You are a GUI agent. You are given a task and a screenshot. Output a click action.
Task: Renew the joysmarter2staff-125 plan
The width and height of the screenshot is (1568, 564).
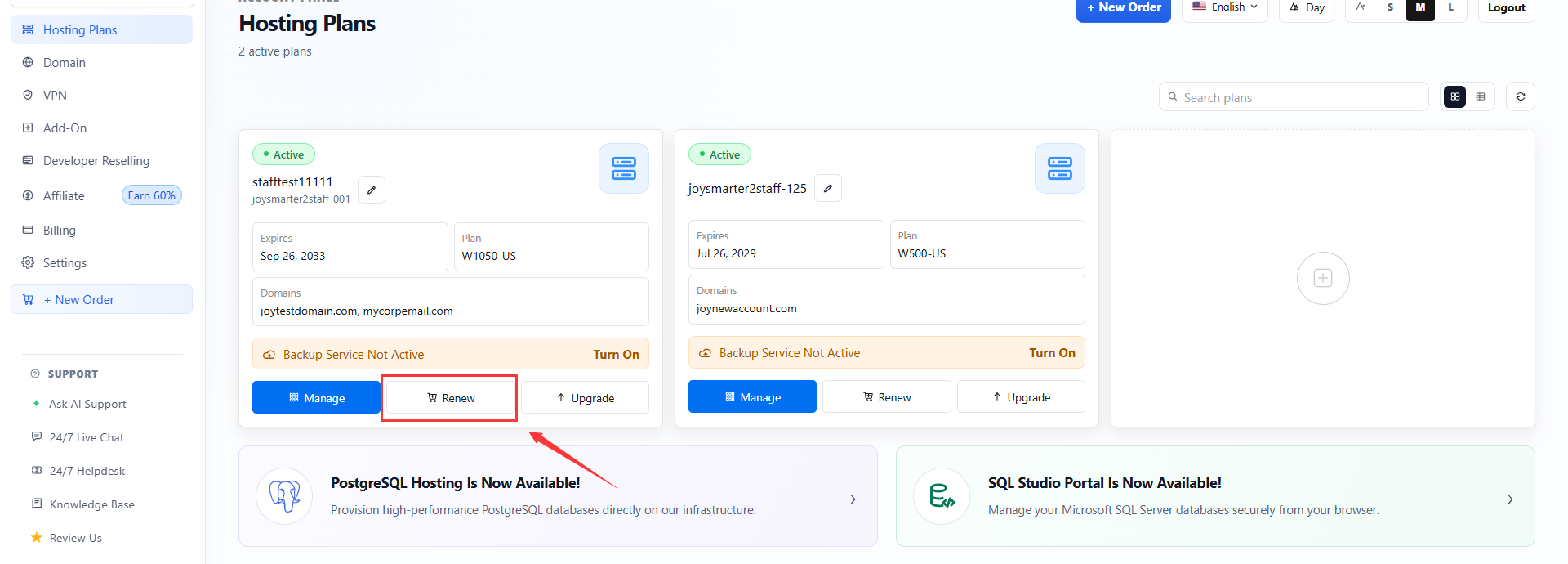pos(886,396)
